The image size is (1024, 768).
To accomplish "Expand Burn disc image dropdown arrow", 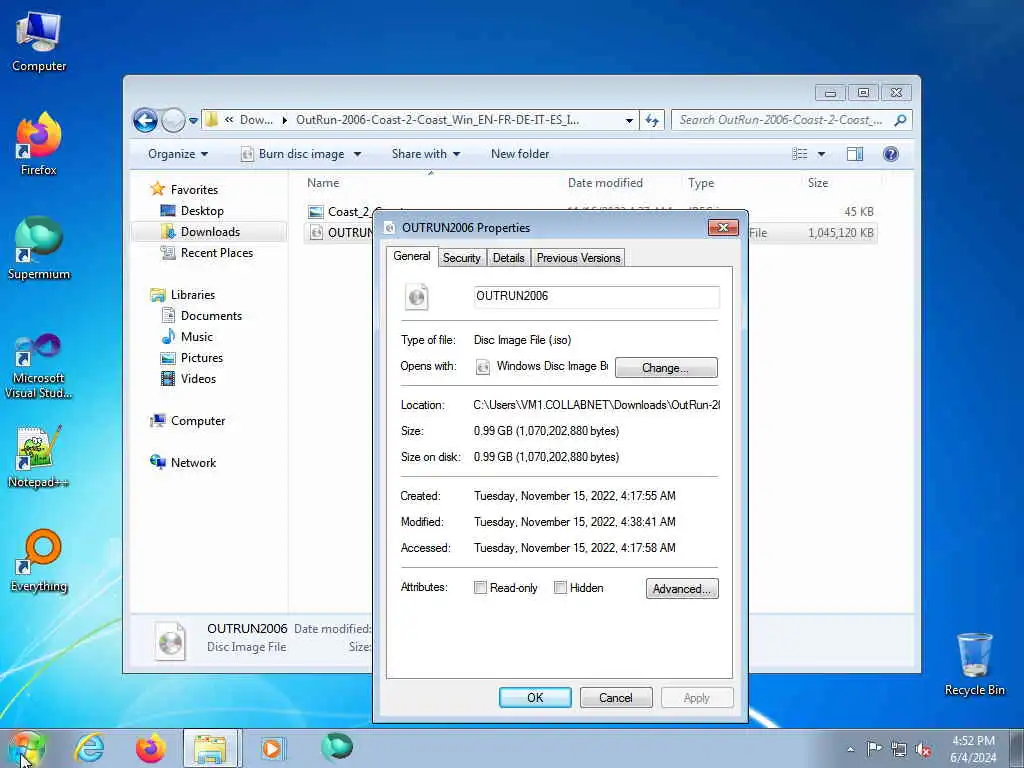I will coord(357,155).
